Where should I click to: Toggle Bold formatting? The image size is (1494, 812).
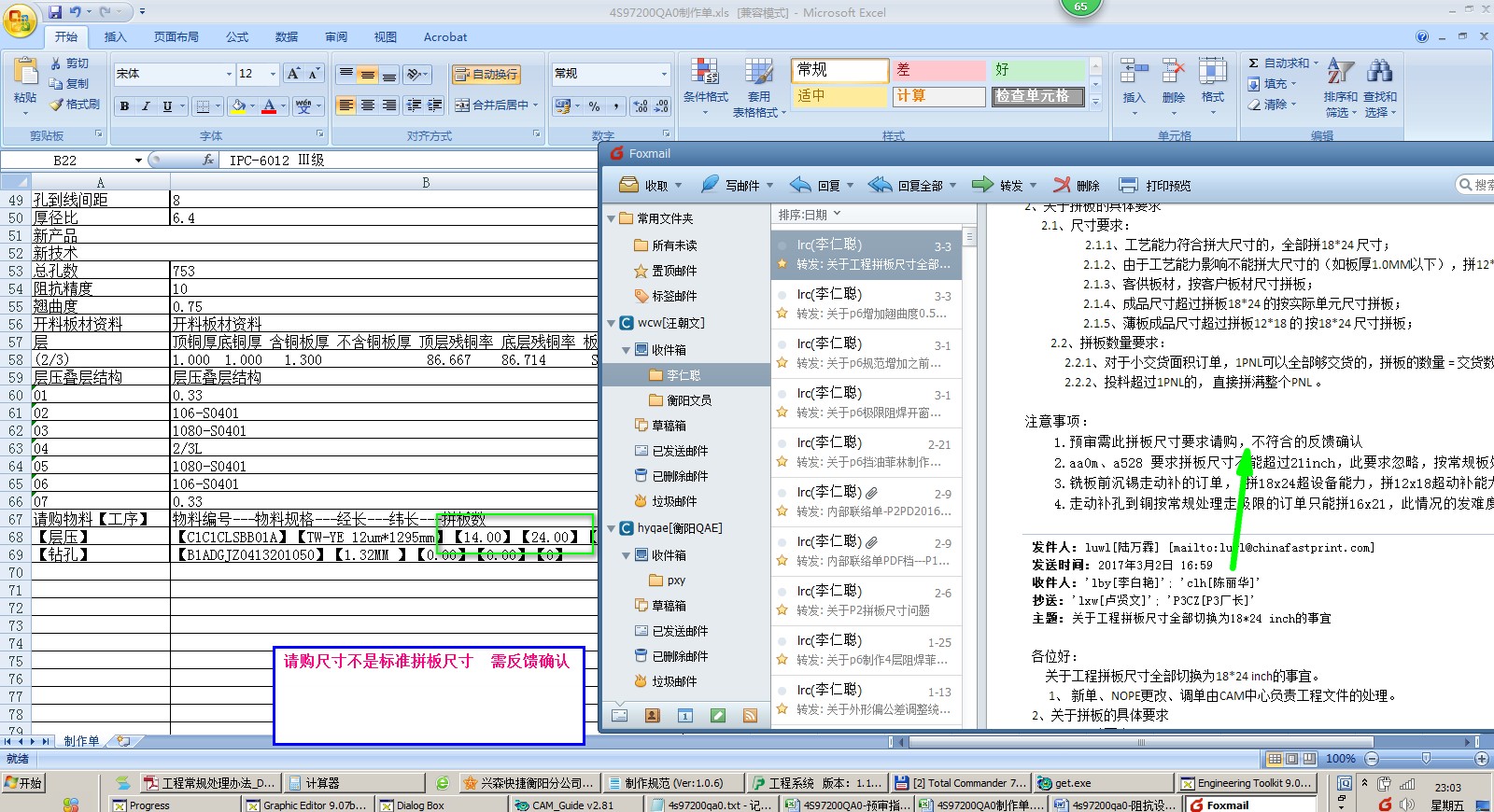(124, 106)
